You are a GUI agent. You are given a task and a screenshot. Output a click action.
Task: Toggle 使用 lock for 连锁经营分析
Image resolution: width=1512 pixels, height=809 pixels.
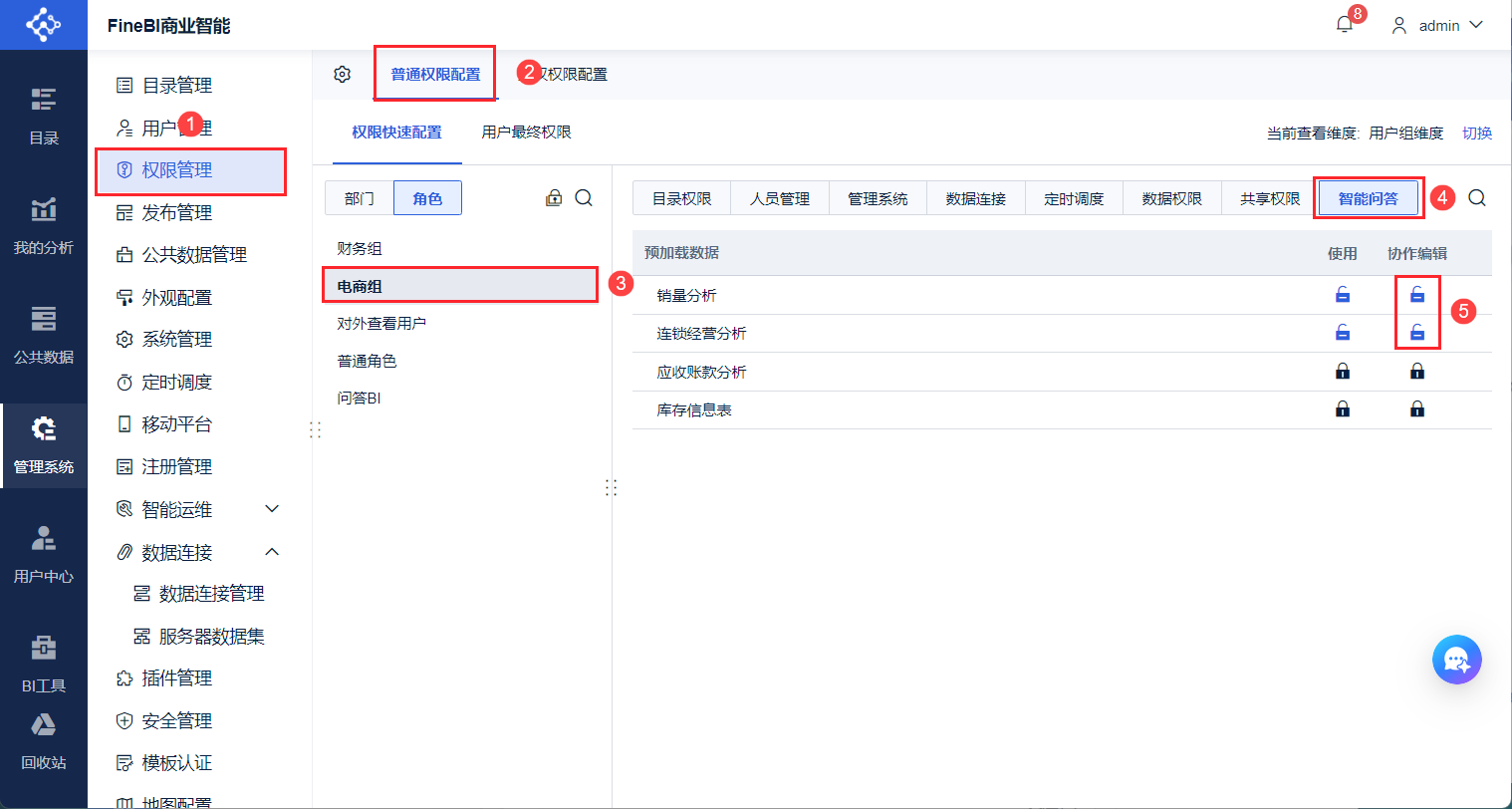click(x=1343, y=333)
